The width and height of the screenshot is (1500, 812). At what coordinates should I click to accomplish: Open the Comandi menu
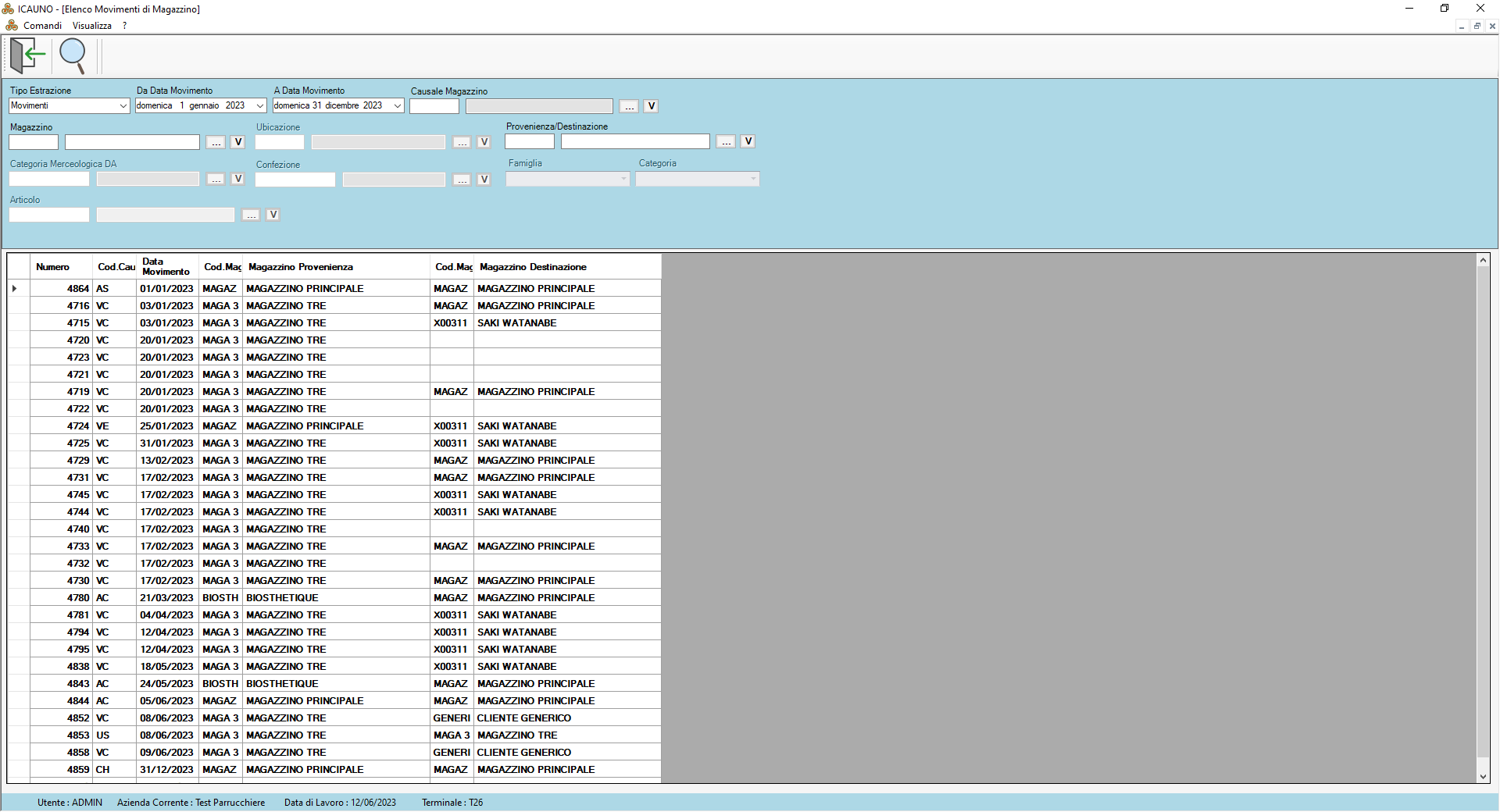click(42, 26)
